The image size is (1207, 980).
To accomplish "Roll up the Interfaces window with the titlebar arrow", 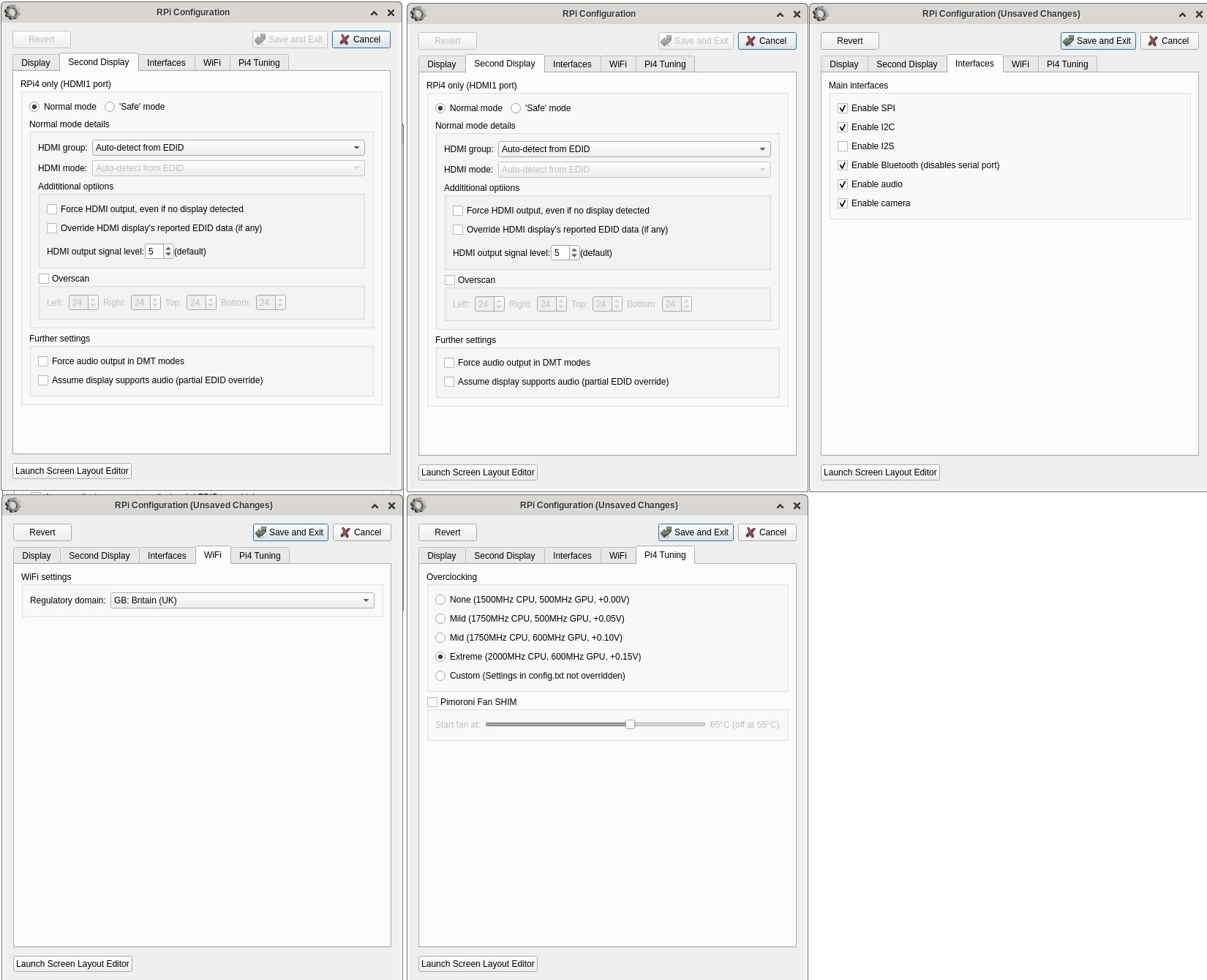I will (1182, 14).
